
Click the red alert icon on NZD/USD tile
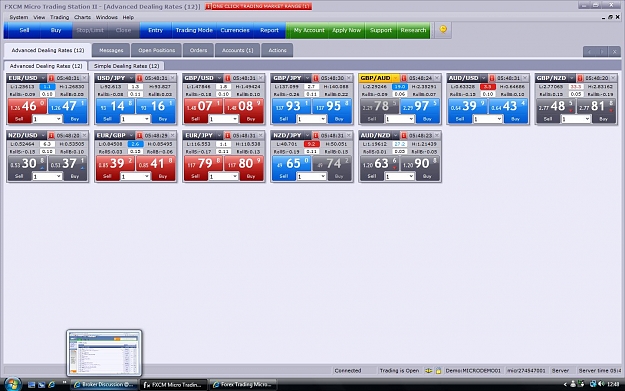click(x=51, y=136)
